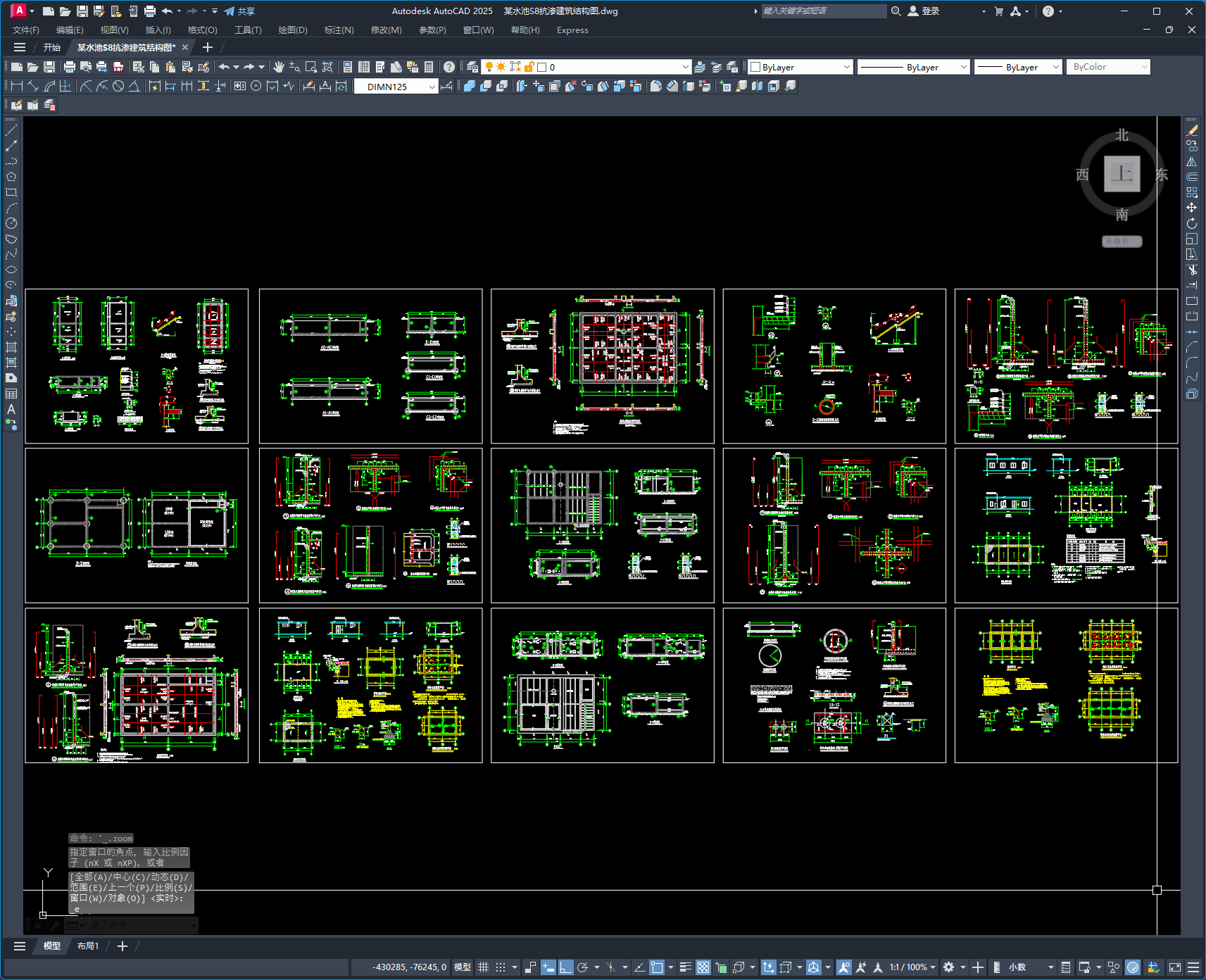Click the 模型 status bar button
Viewport: 1206px width, 980px height.
pyautogui.click(x=463, y=967)
